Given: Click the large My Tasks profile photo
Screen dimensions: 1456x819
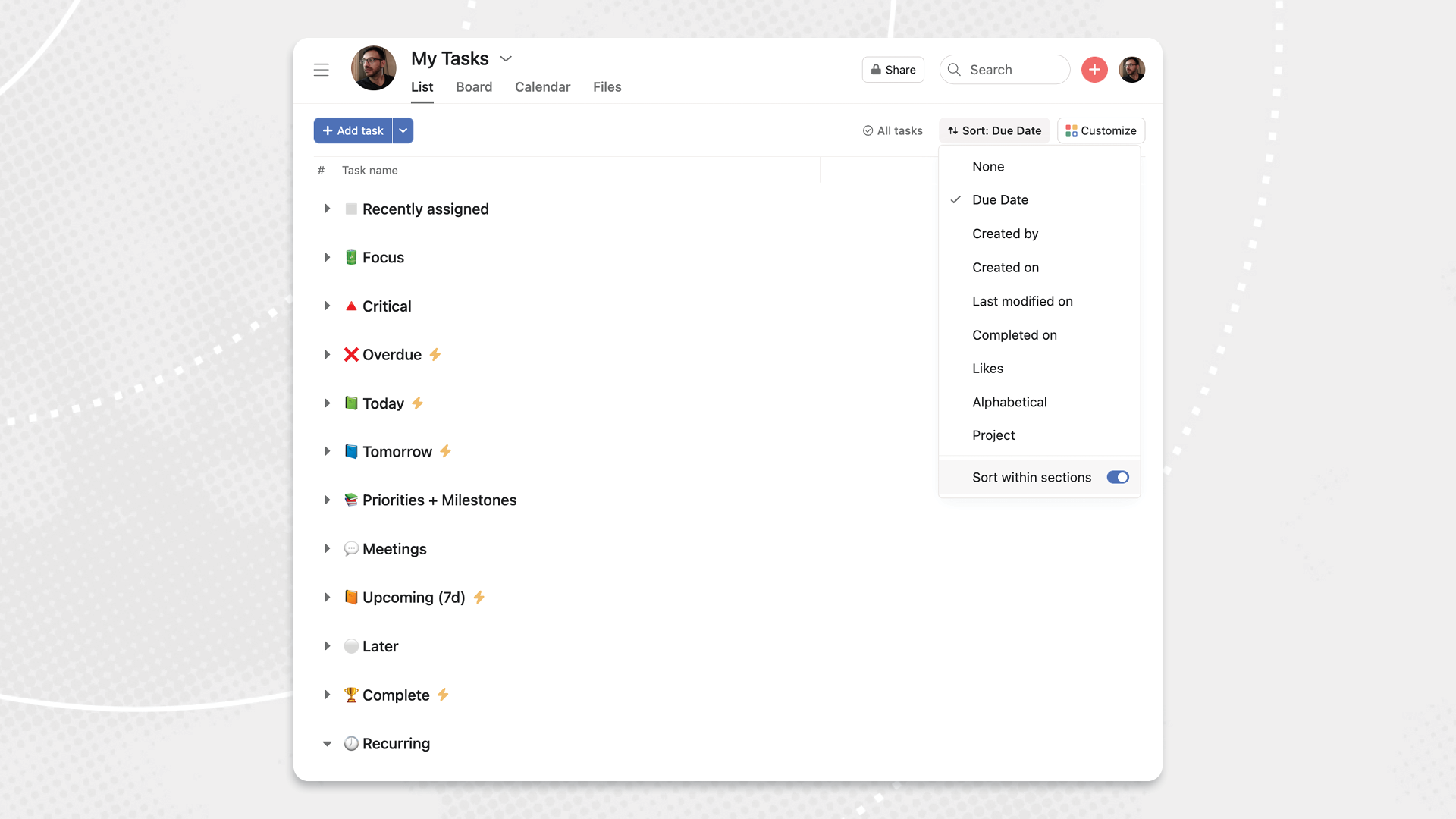Looking at the screenshot, I should click(x=373, y=68).
